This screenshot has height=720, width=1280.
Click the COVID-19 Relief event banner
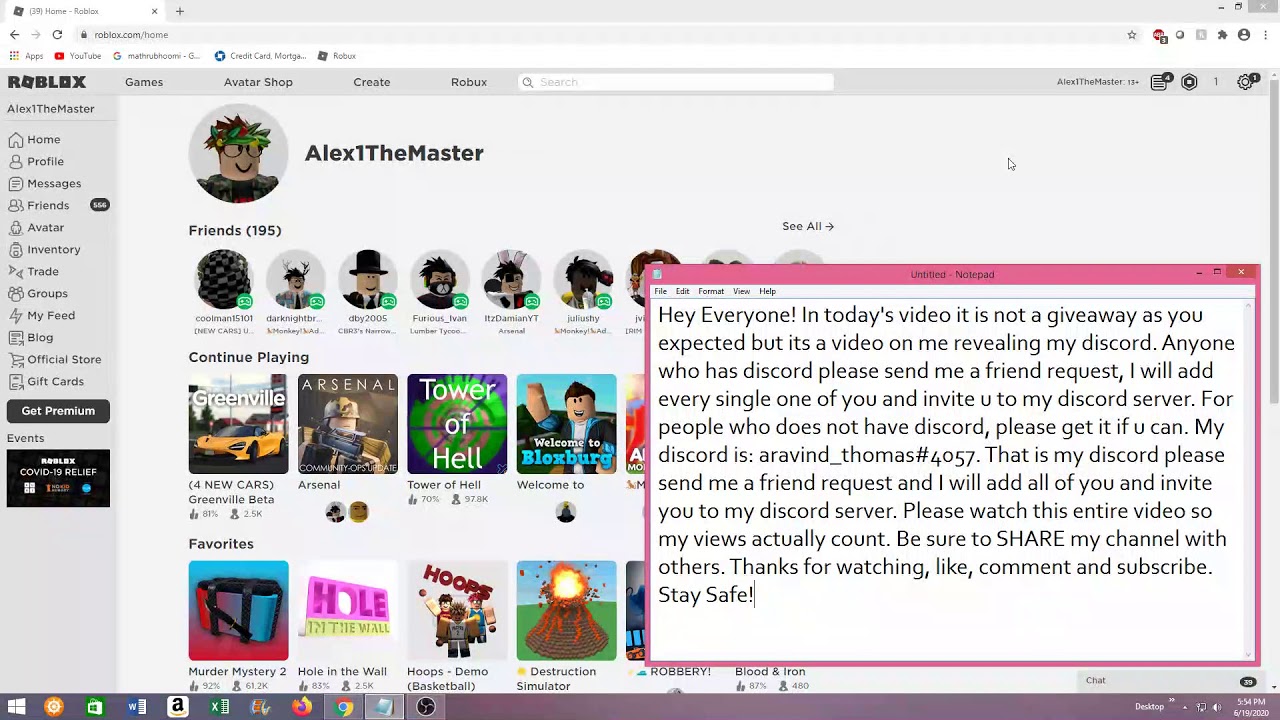pyautogui.click(x=58, y=479)
